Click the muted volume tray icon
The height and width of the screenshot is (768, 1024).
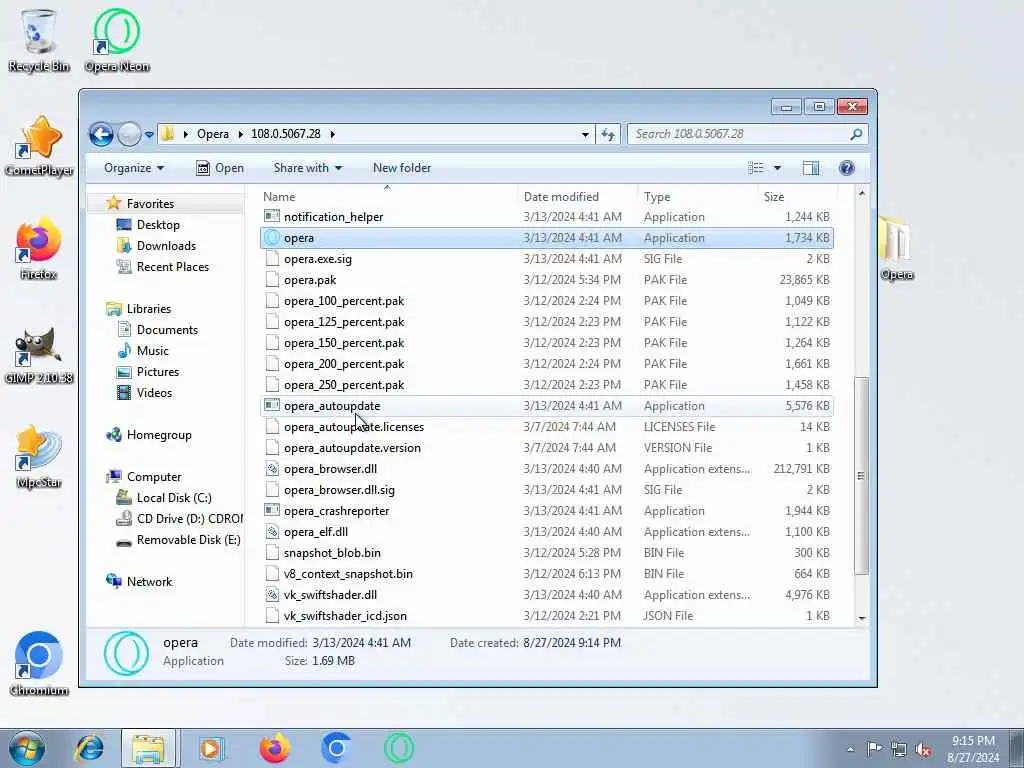(x=923, y=750)
